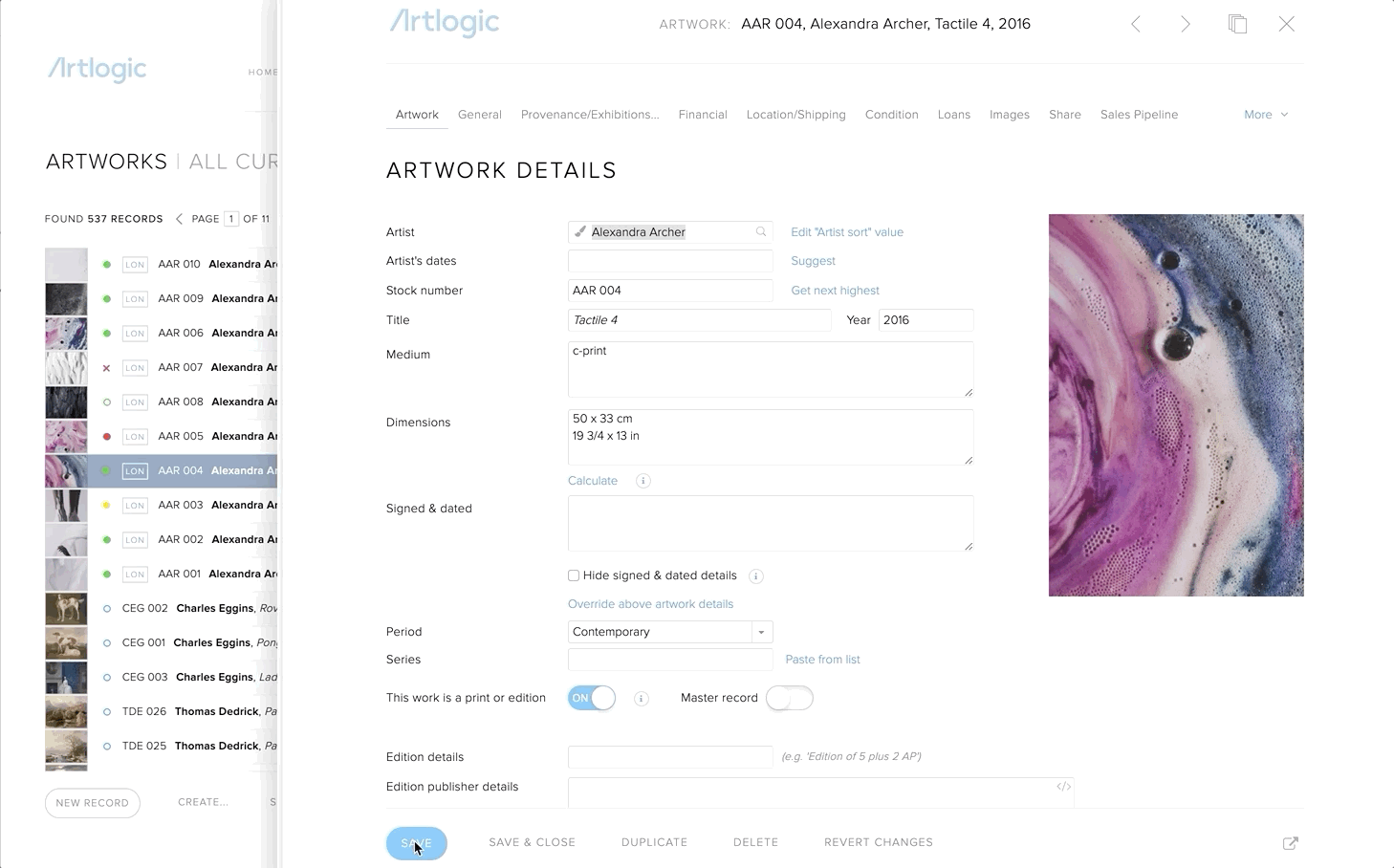Switch to the Artwork tab

(417, 115)
